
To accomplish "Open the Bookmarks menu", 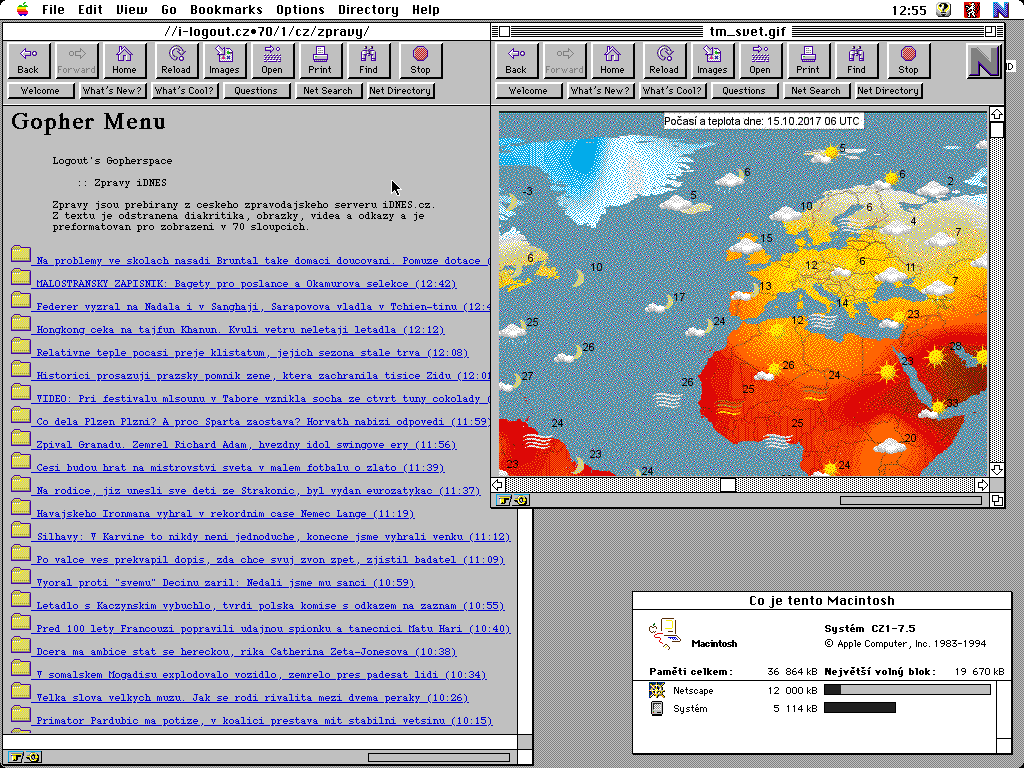I will point(226,10).
